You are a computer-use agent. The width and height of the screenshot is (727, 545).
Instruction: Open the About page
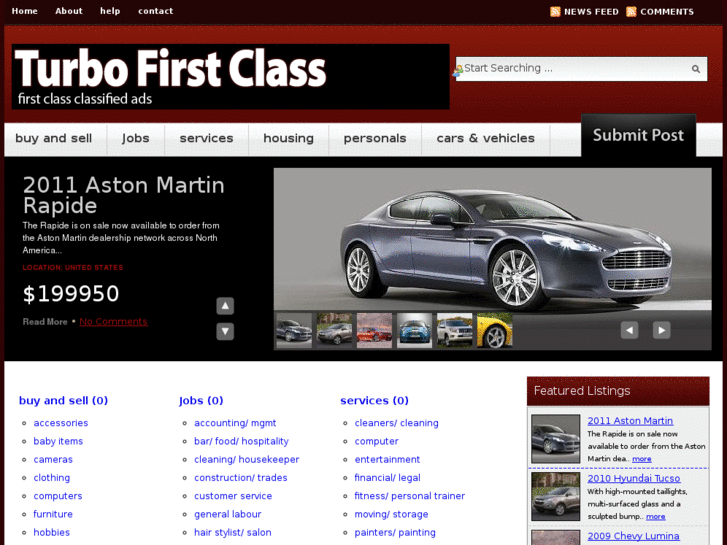[x=69, y=11]
